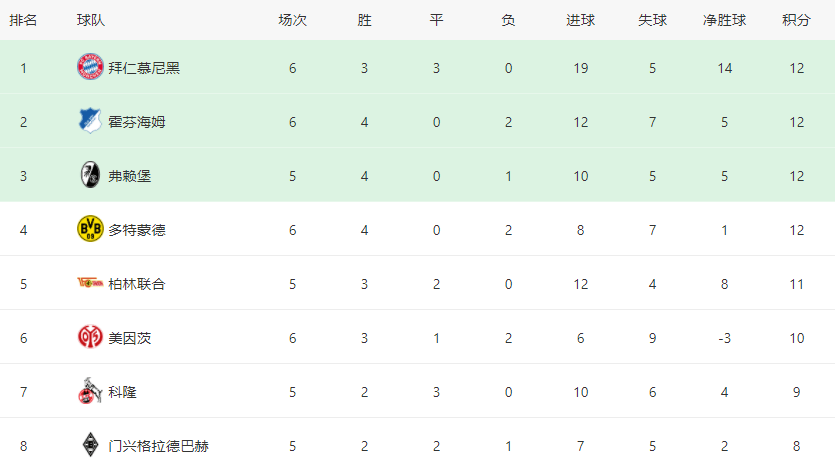Image resolution: width=840 pixels, height=470 pixels.
Task: Open the 多特蒙德 team name link
Action: (137, 230)
